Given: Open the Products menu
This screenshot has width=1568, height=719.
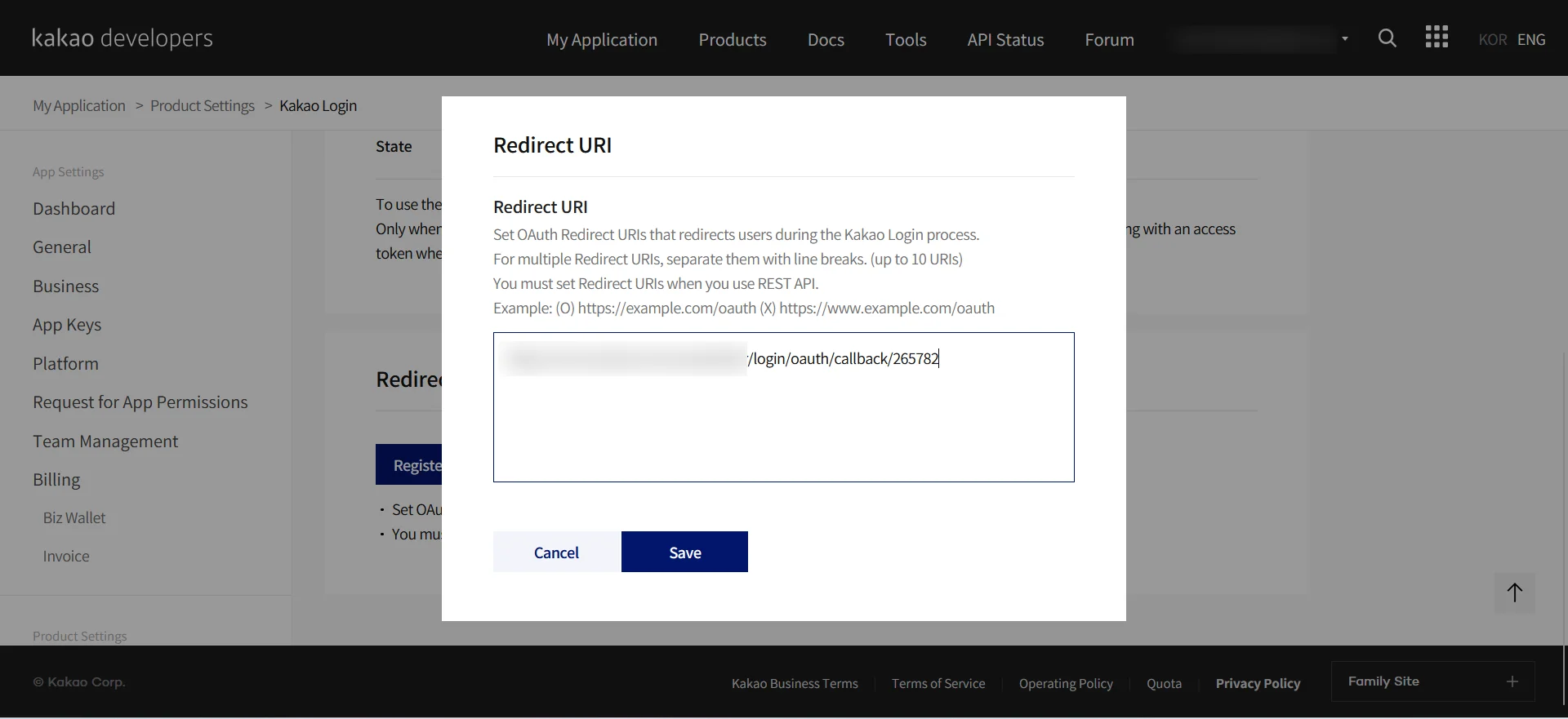Looking at the screenshot, I should [x=733, y=40].
